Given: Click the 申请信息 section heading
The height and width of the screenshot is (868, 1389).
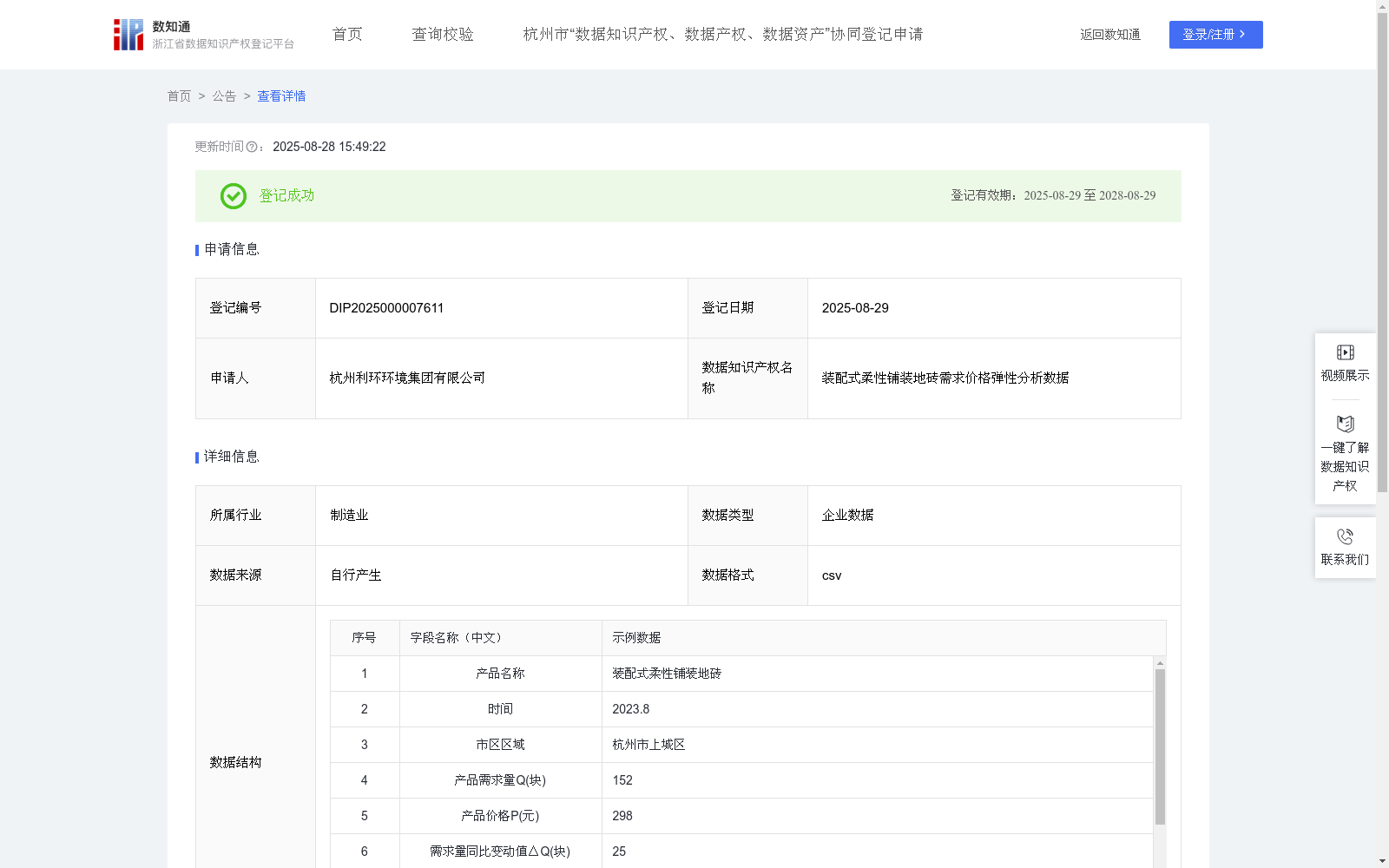Looking at the screenshot, I should point(232,250).
